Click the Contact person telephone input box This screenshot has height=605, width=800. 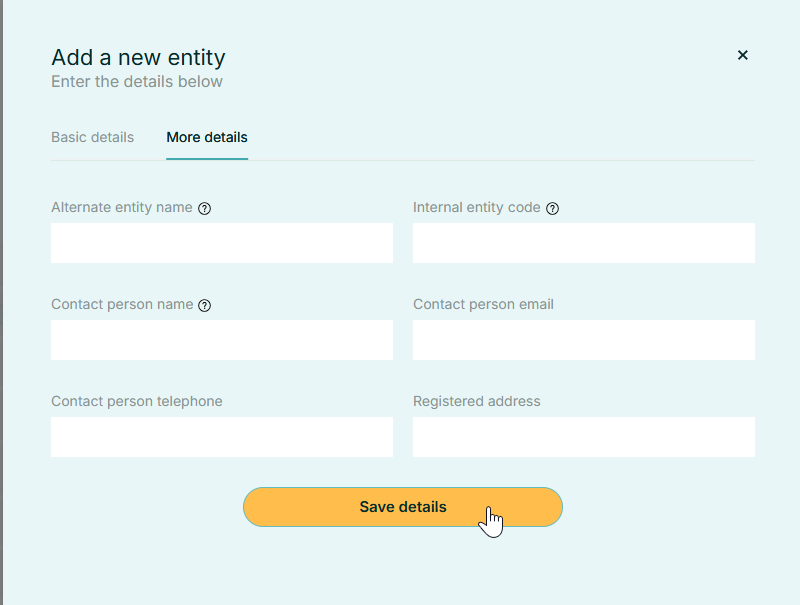click(222, 437)
